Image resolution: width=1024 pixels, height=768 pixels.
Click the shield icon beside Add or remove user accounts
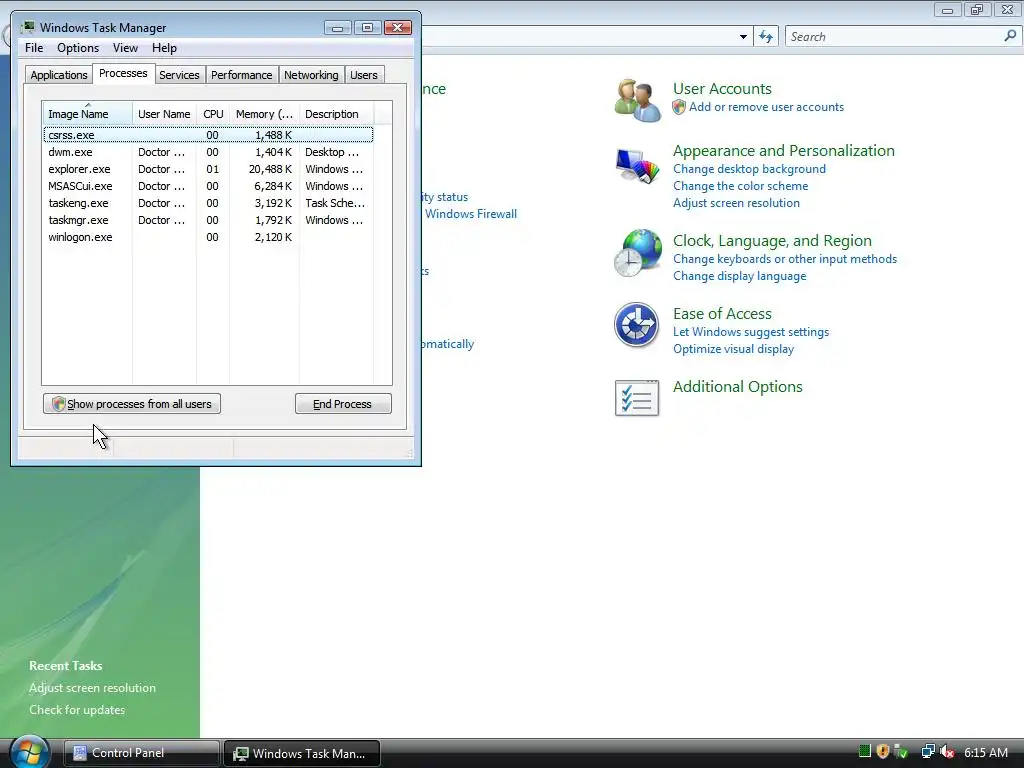[679, 107]
